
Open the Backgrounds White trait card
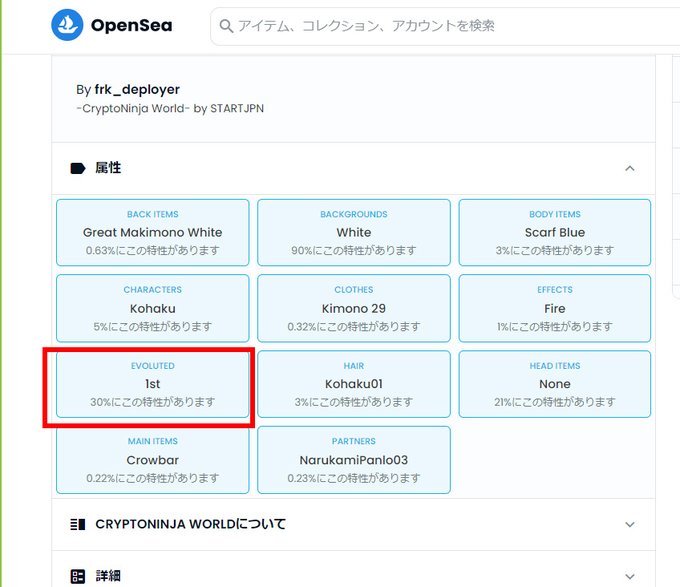coord(354,232)
